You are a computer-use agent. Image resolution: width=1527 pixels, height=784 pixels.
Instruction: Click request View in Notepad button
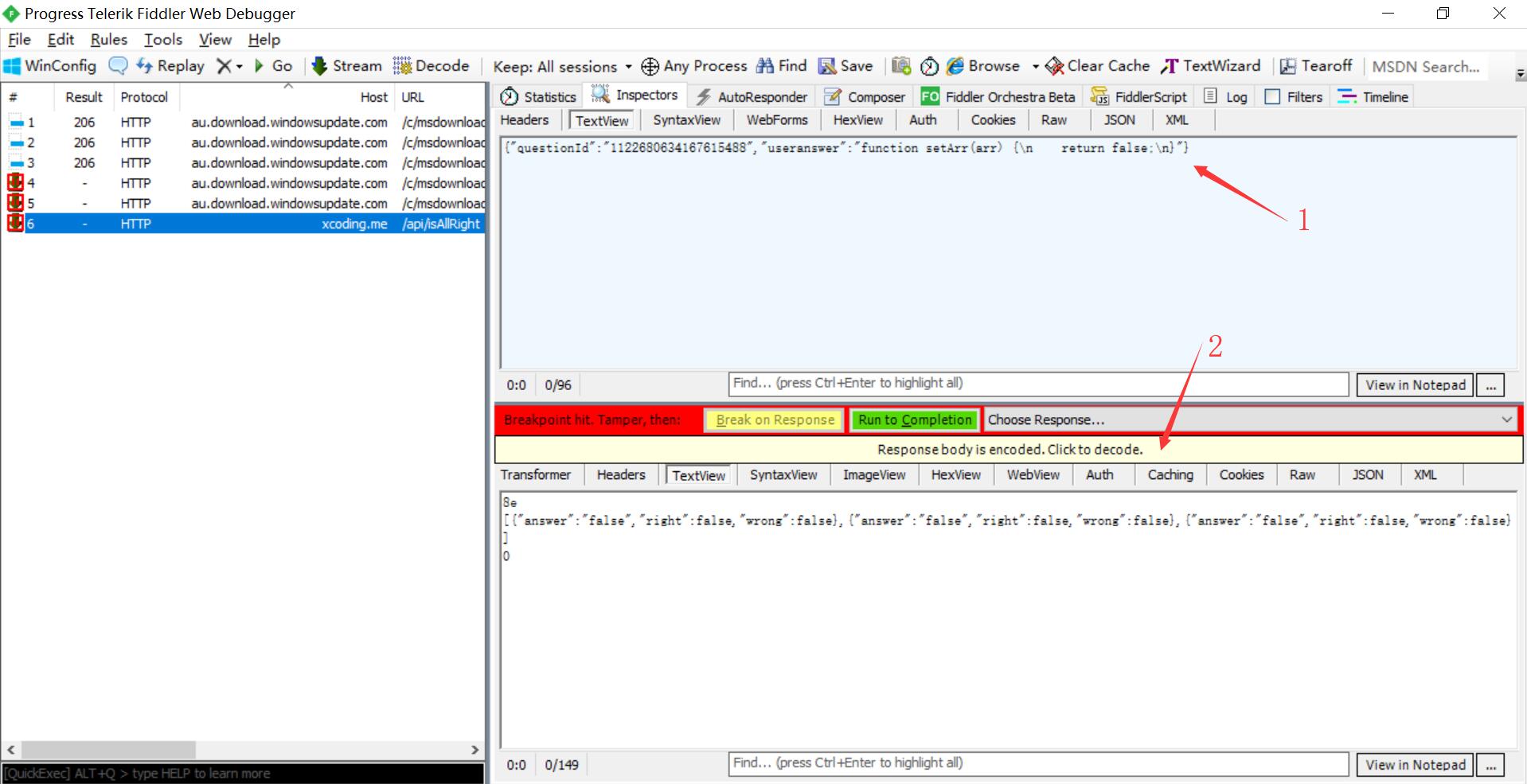(x=1415, y=384)
